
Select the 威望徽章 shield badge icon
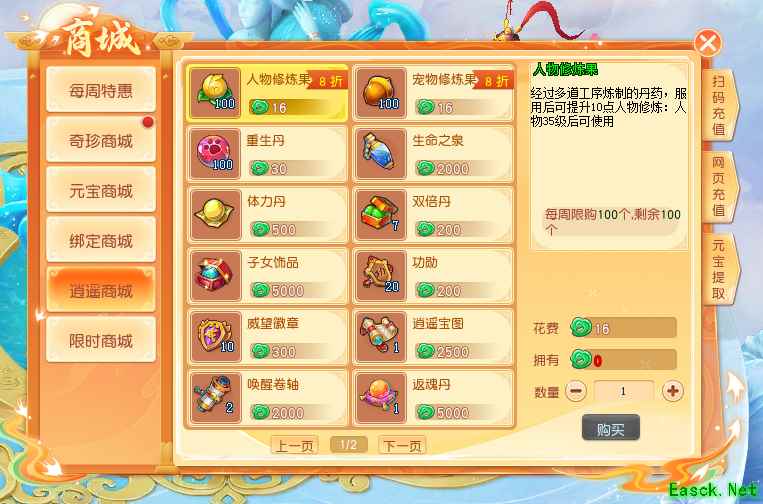click(x=215, y=337)
